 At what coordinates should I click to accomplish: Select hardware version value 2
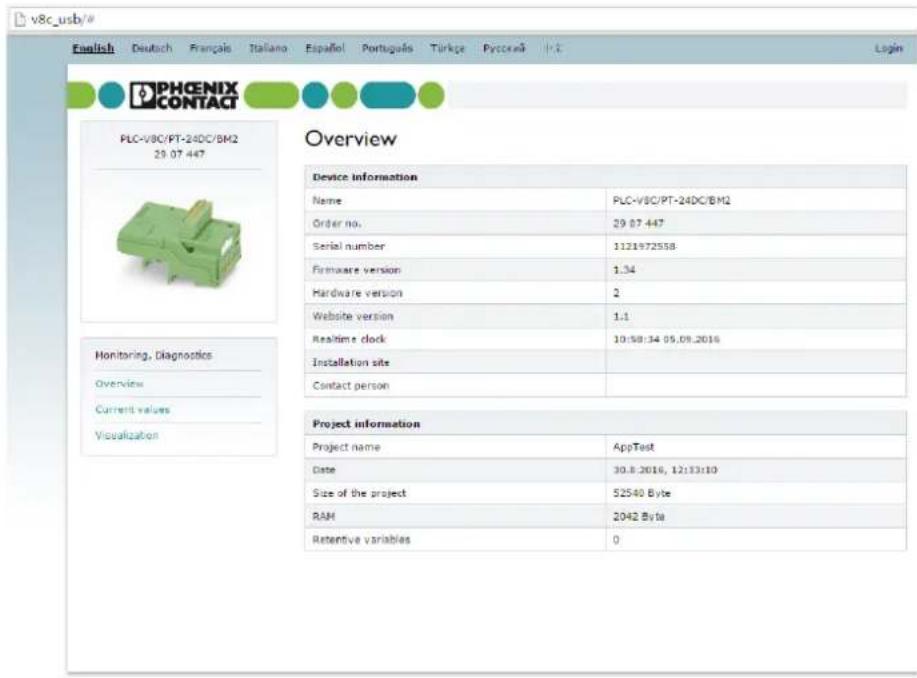616,292
